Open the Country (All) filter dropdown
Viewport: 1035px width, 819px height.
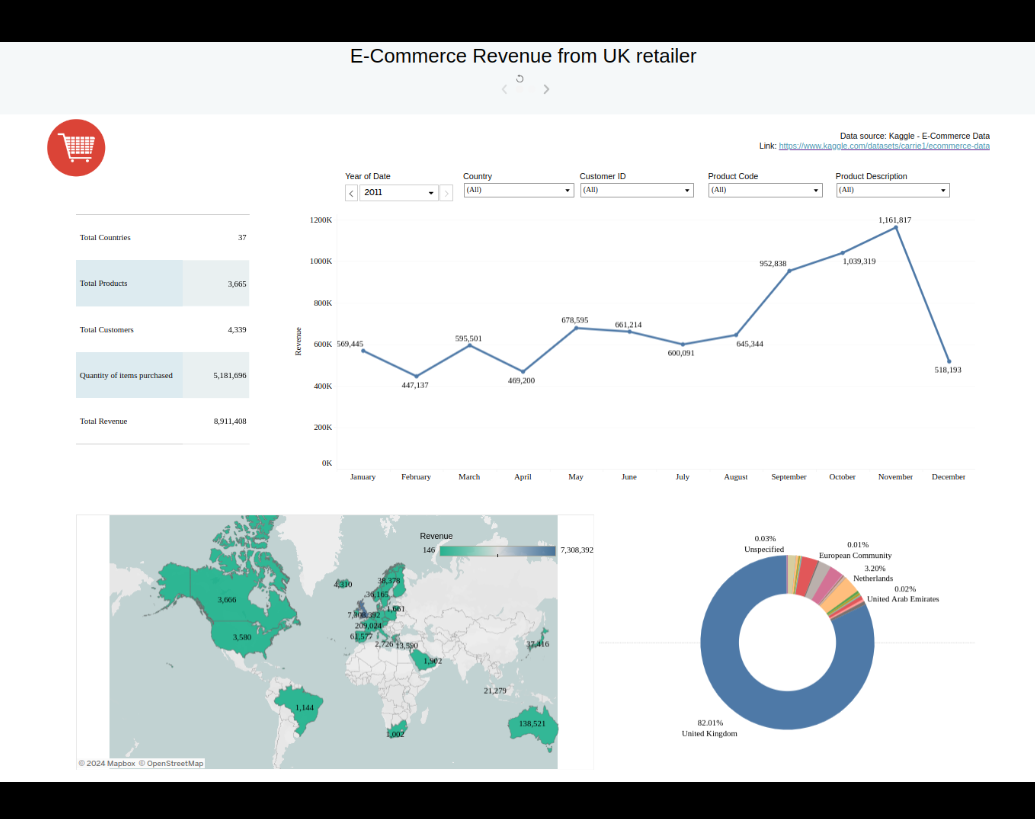[568, 190]
